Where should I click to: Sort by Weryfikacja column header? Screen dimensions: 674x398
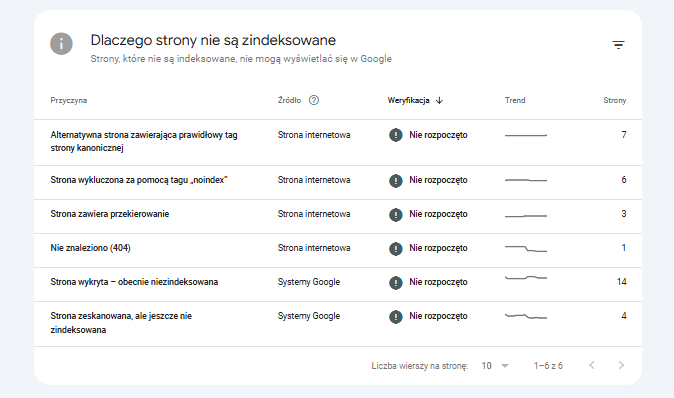pos(408,100)
